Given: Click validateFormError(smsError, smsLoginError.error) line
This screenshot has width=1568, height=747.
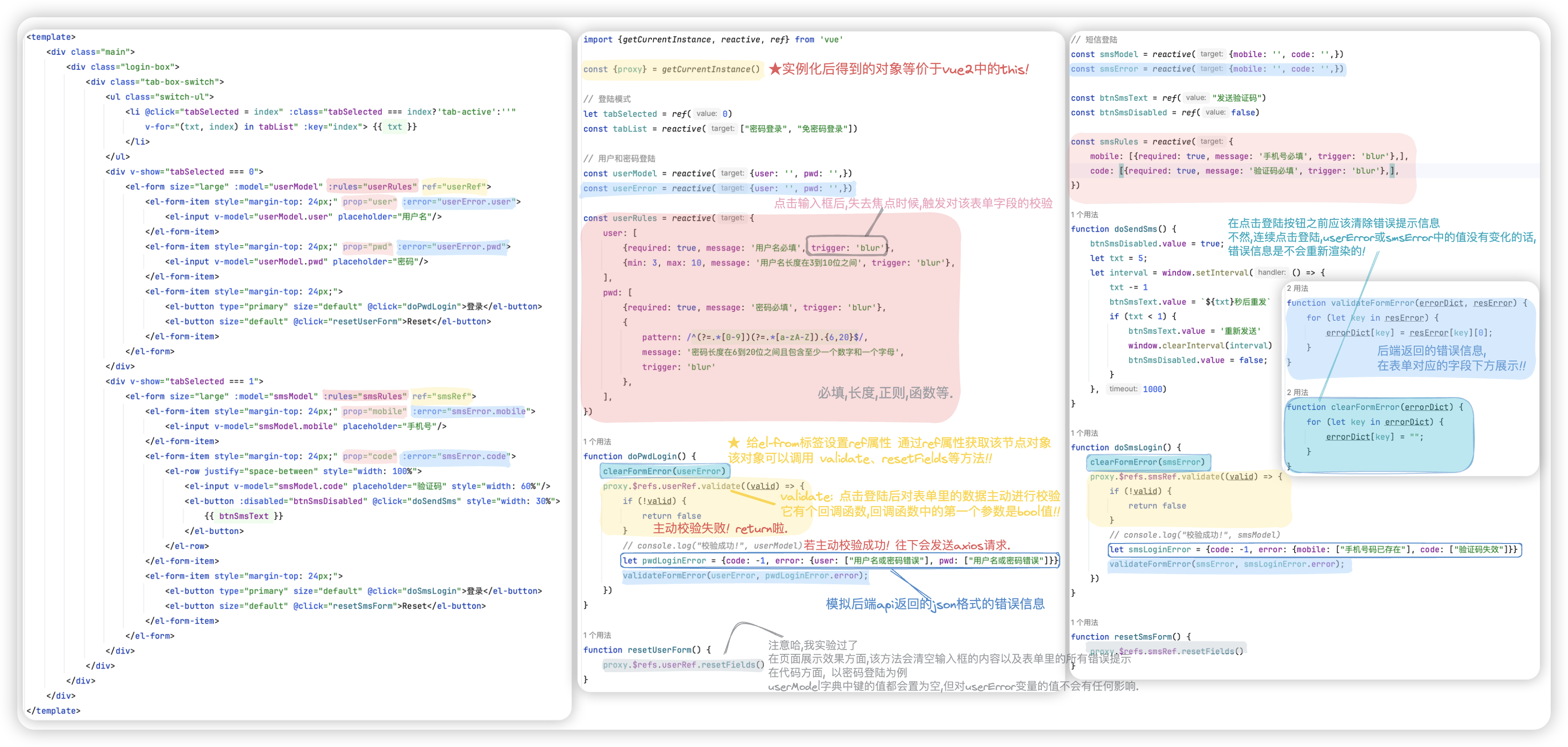Looking at the screenshot, I should click(x=1226, y=564).
